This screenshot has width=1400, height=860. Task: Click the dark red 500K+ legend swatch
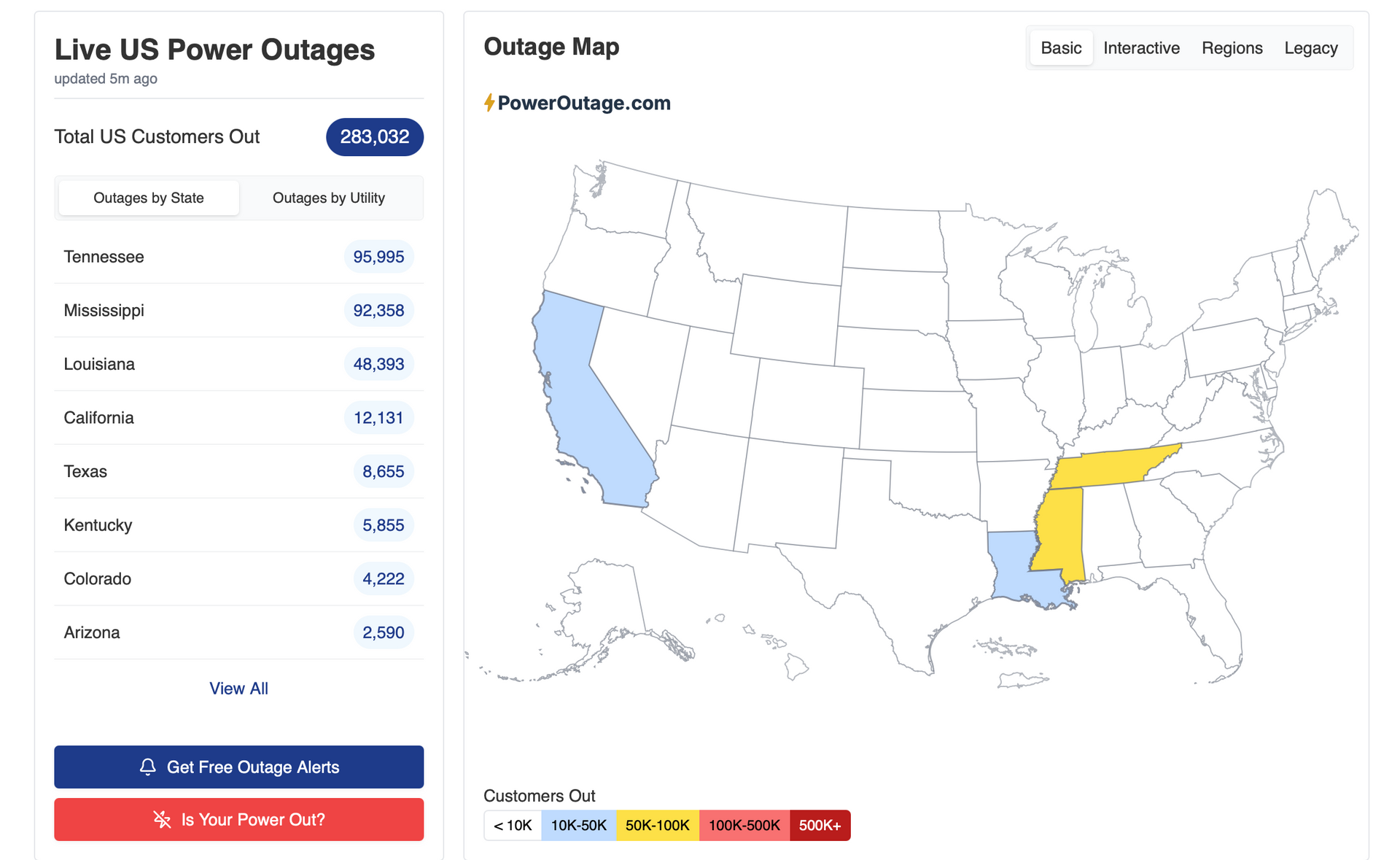[x=820, y=825]
